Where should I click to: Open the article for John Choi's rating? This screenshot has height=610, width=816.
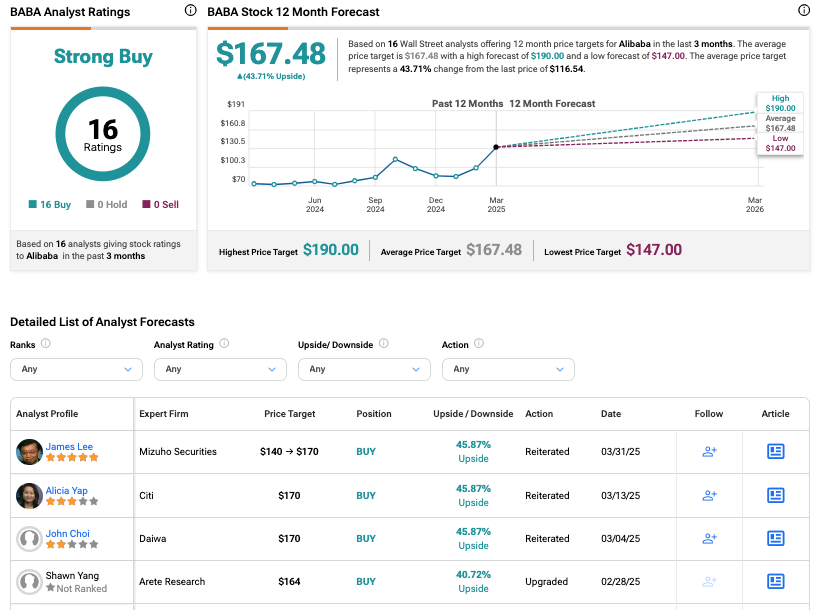775,538
